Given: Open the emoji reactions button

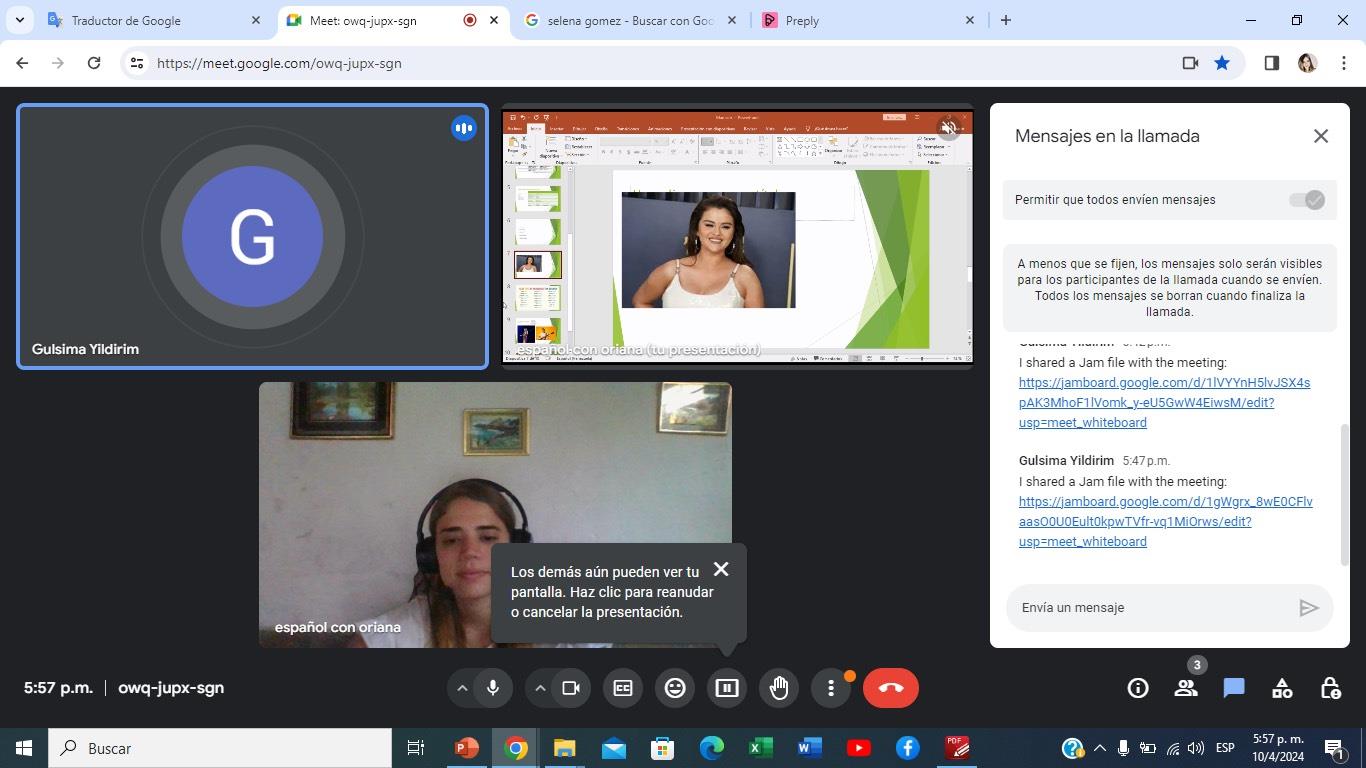Looking at the screenshot, I should [675, 688].
